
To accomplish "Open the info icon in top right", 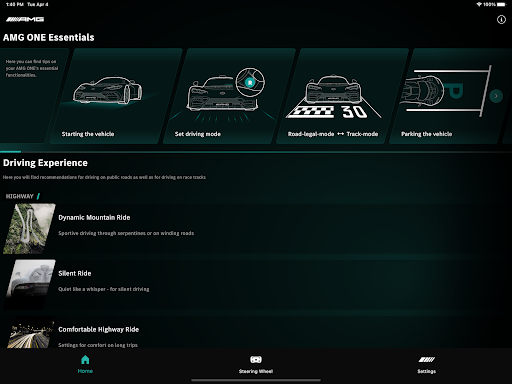I will [501, 20].
